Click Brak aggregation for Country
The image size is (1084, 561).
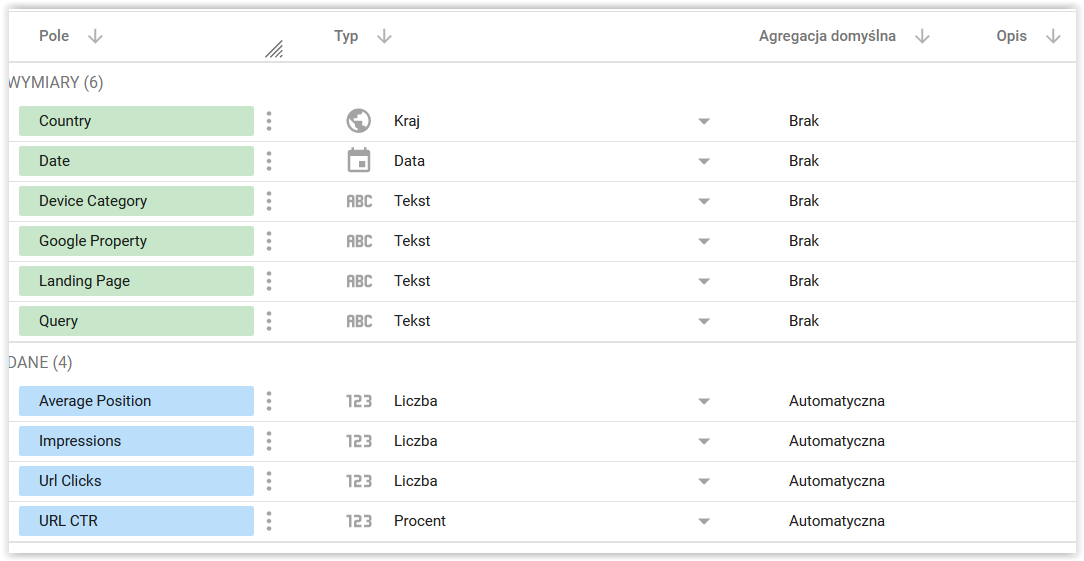click(x=804, y=121)
